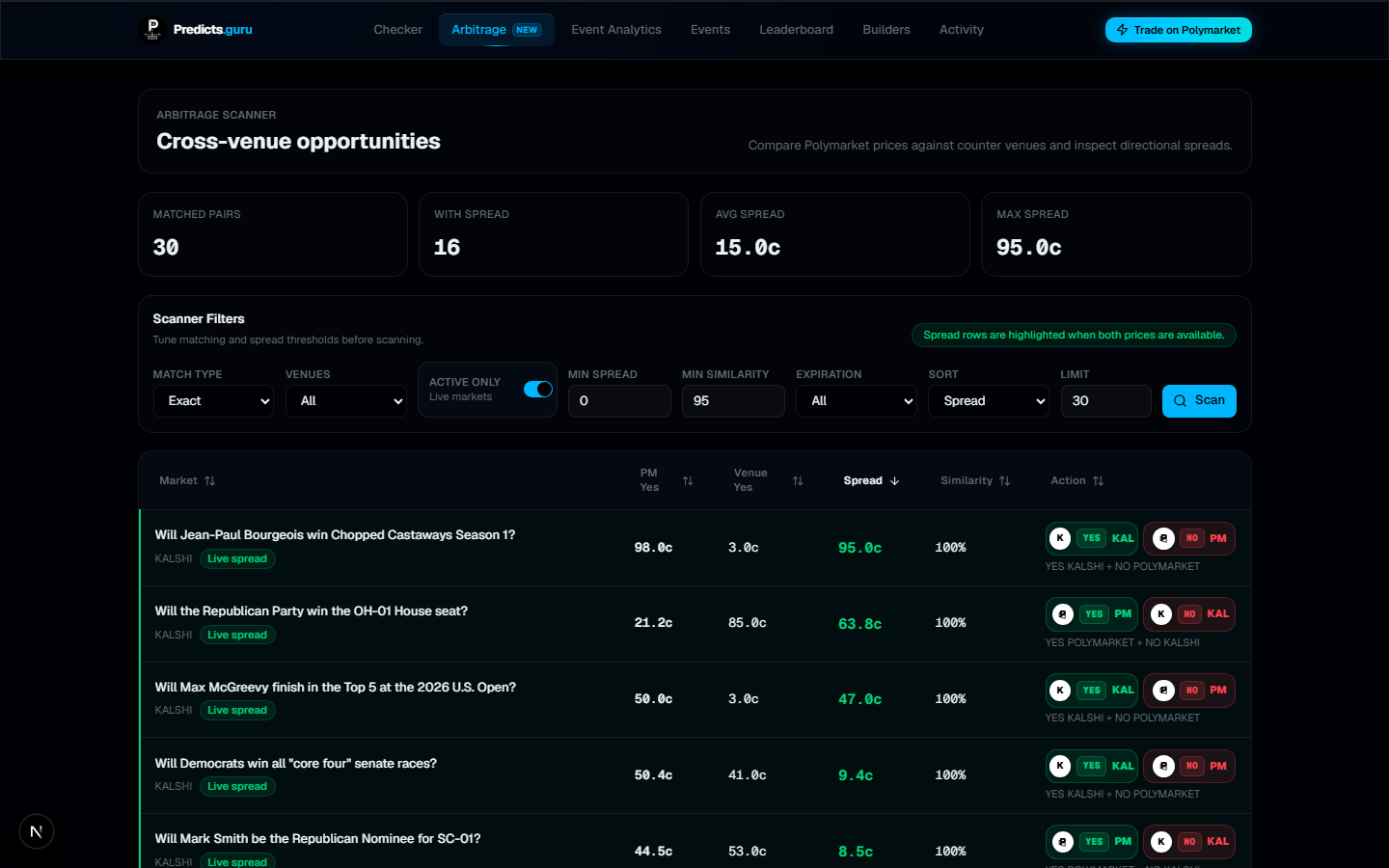Viewport: 1389px width, 868px height.
Task: Click the Spread column descending arrow icon
Action: click(894, 480)
